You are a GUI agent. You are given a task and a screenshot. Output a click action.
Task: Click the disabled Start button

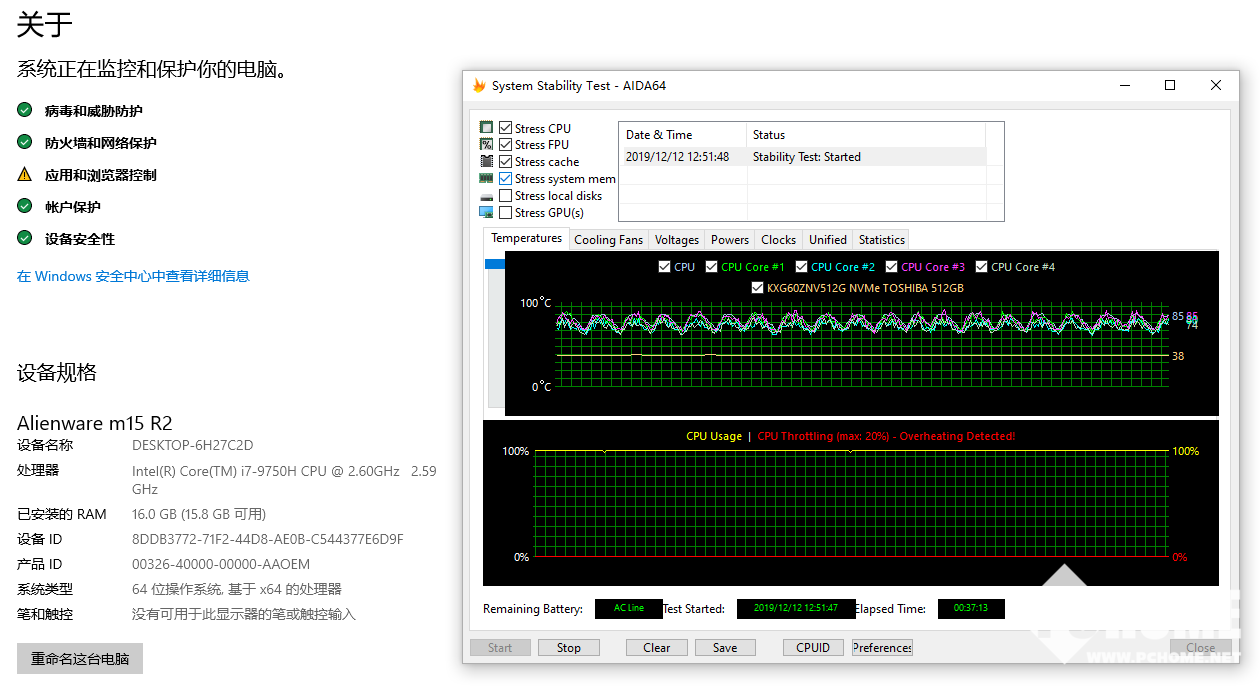(x=501, y=647)
